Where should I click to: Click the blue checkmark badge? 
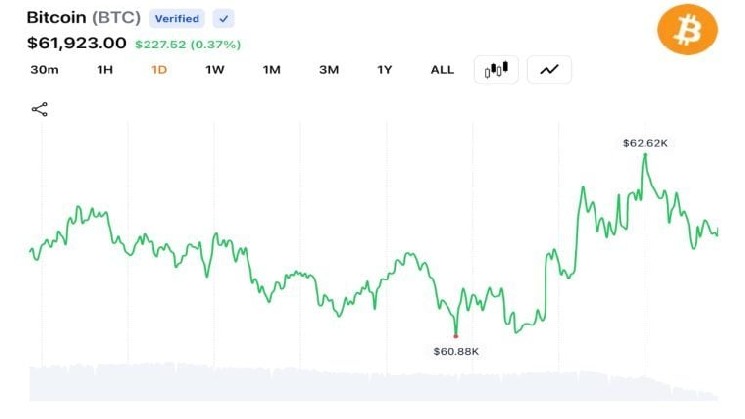coord(223,19)
